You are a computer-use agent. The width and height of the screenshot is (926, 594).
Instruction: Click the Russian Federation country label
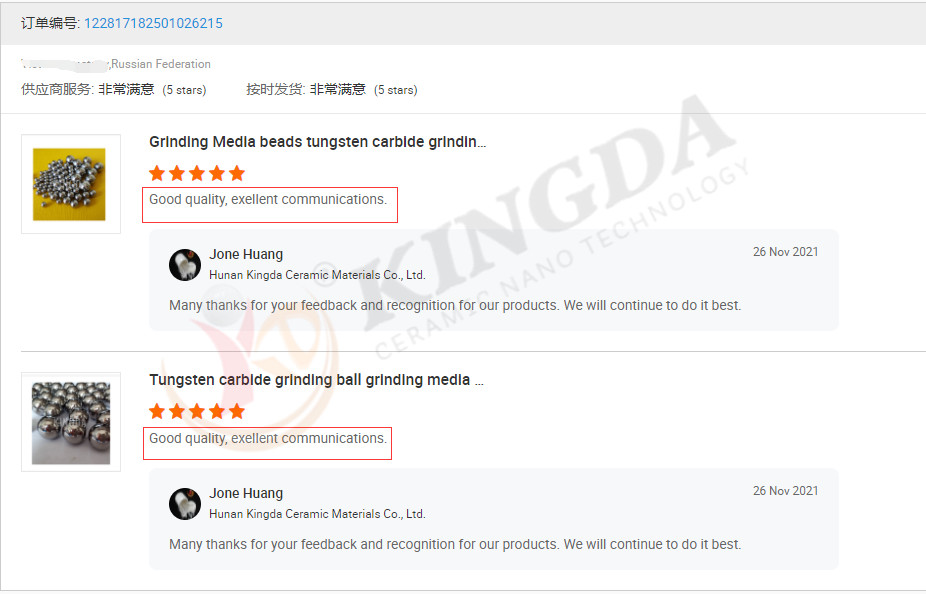click(161, 64)
